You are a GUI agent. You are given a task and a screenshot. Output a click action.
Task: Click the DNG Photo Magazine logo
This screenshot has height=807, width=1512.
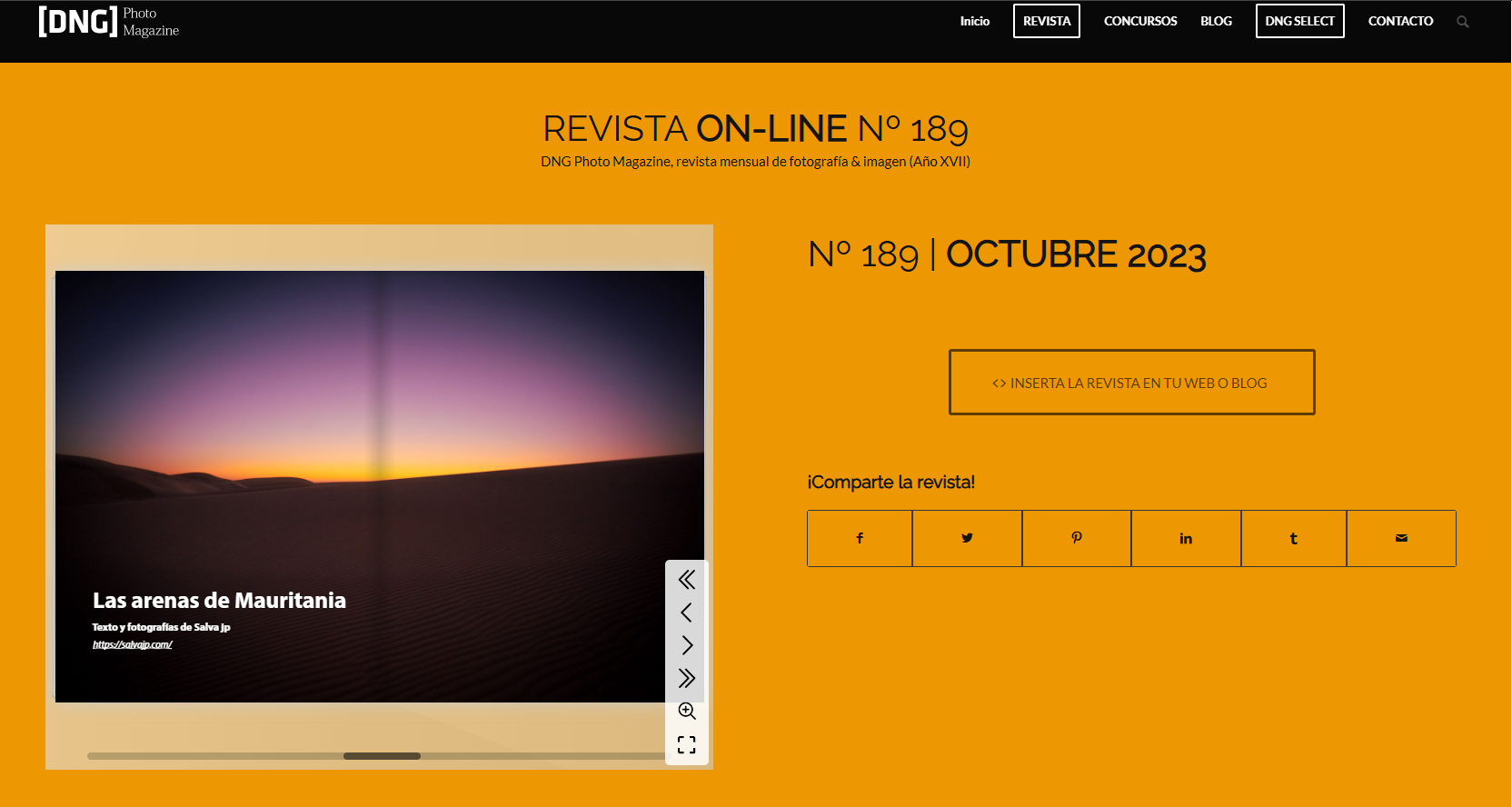pyautogui.click(x=108, y=22)
